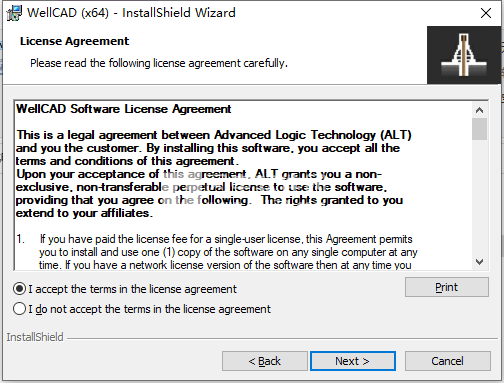Click the bold "WellCAD Software License Agreement" title
The image size is (504, 383).
click(x=124, y=109)
